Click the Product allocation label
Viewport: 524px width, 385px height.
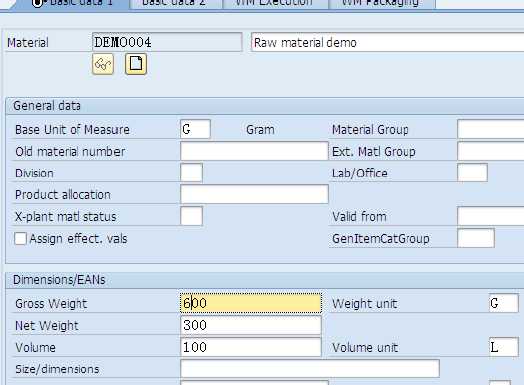[x=63, y=195]
